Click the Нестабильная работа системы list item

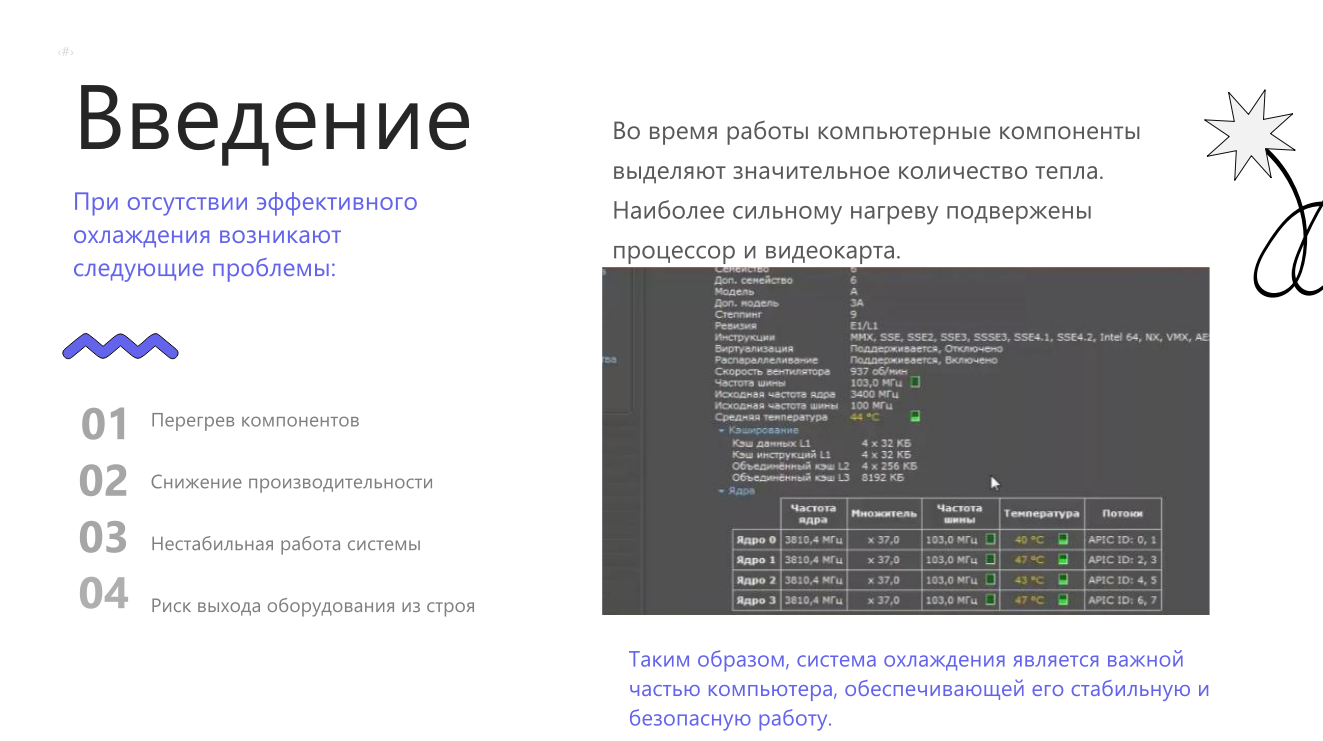point(286,544)
